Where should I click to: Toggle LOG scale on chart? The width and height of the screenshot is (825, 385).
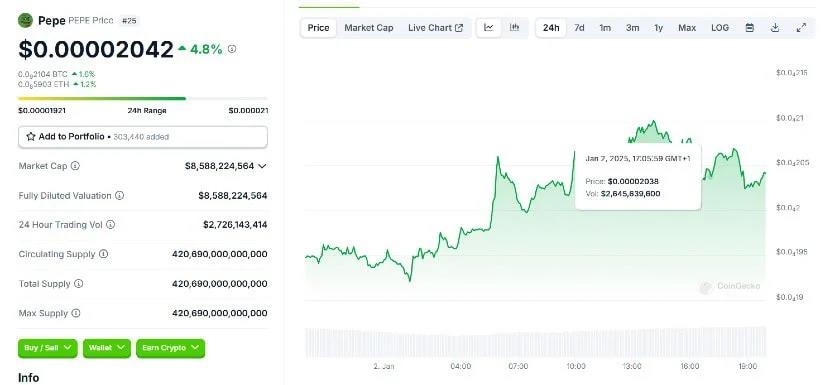pos(720,28)
